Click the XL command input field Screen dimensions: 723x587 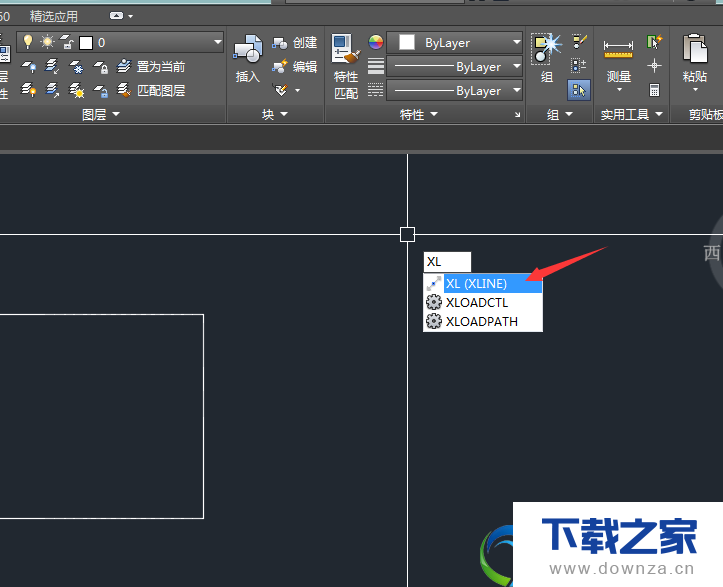pyautogui.click(x=447, y=262)
